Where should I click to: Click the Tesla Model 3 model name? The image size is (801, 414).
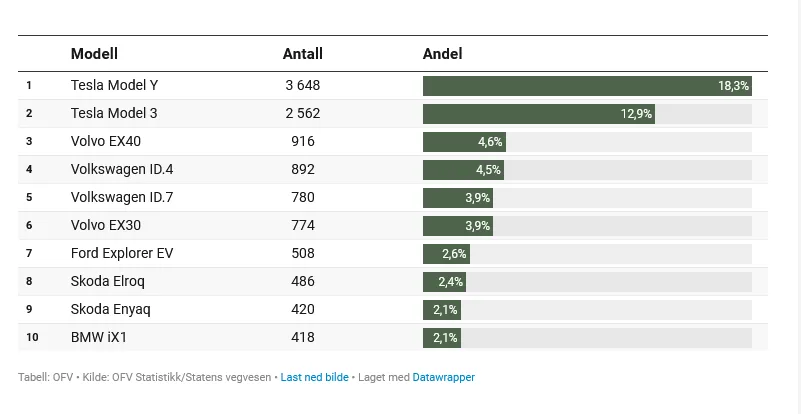(113, 114)
